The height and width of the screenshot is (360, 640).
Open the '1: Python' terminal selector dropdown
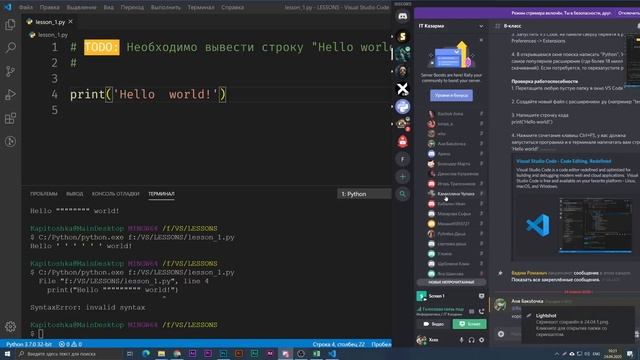(x=364, y=194)
